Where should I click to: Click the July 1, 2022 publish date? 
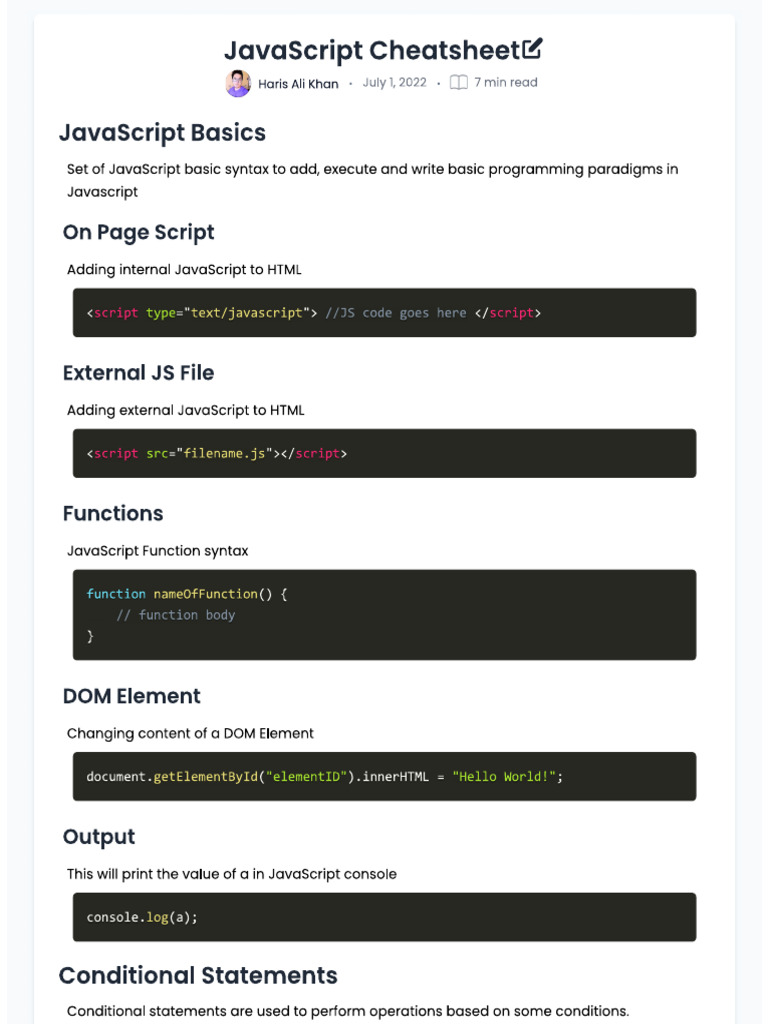pyautogui.click(x=394, y=82)
